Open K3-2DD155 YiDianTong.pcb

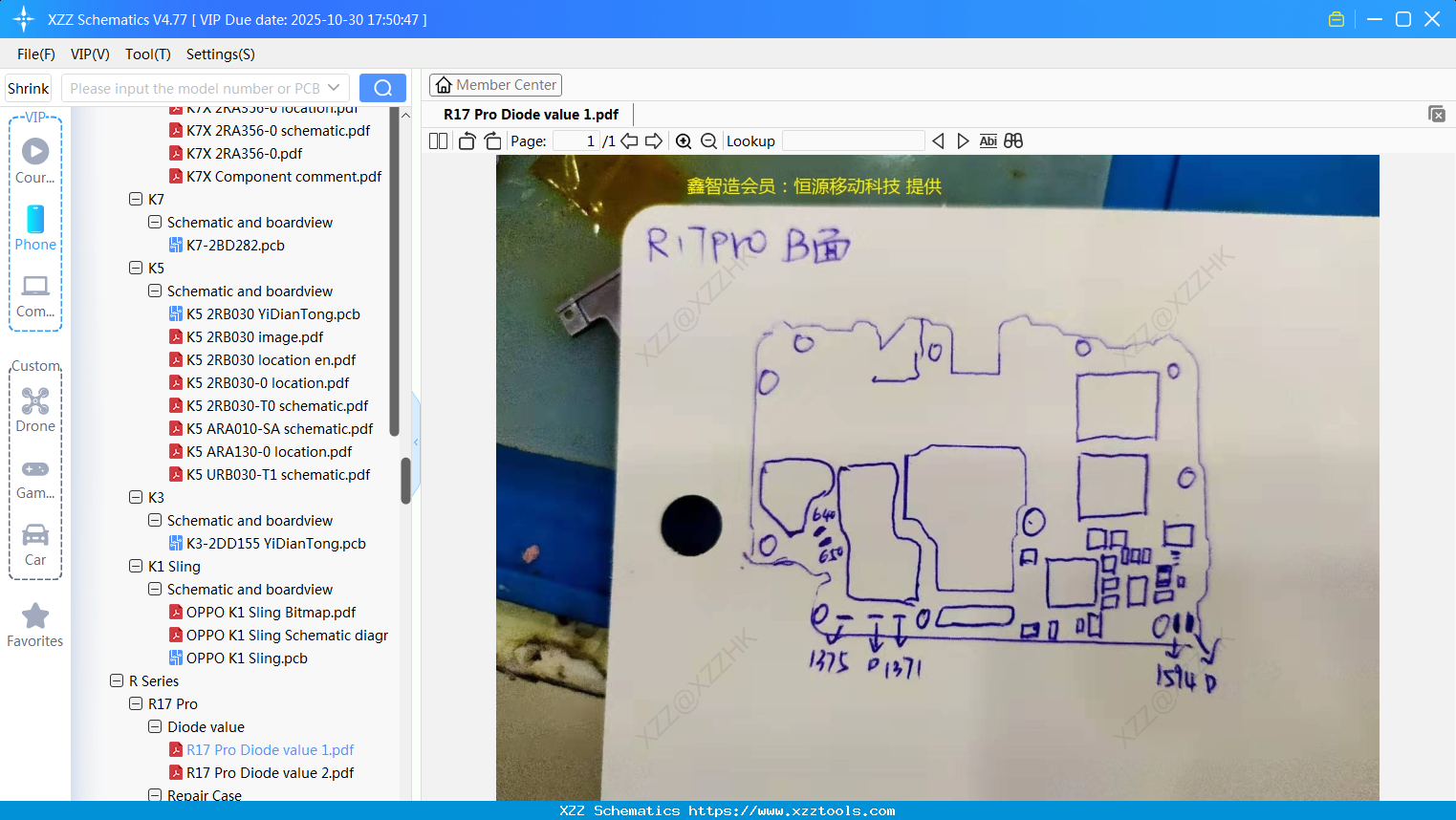pos(276,543)
